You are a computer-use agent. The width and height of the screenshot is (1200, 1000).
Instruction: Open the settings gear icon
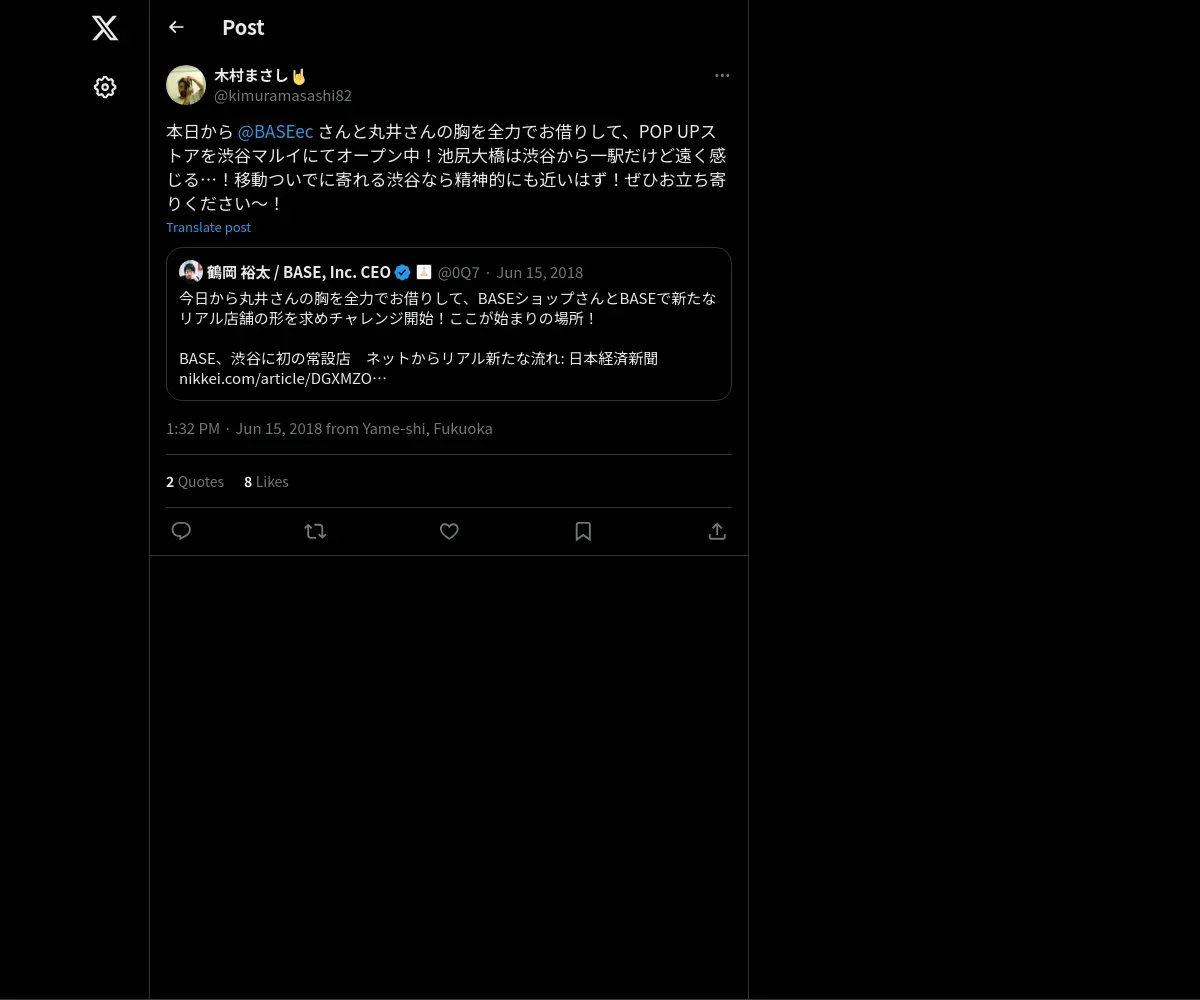(105, 87)
